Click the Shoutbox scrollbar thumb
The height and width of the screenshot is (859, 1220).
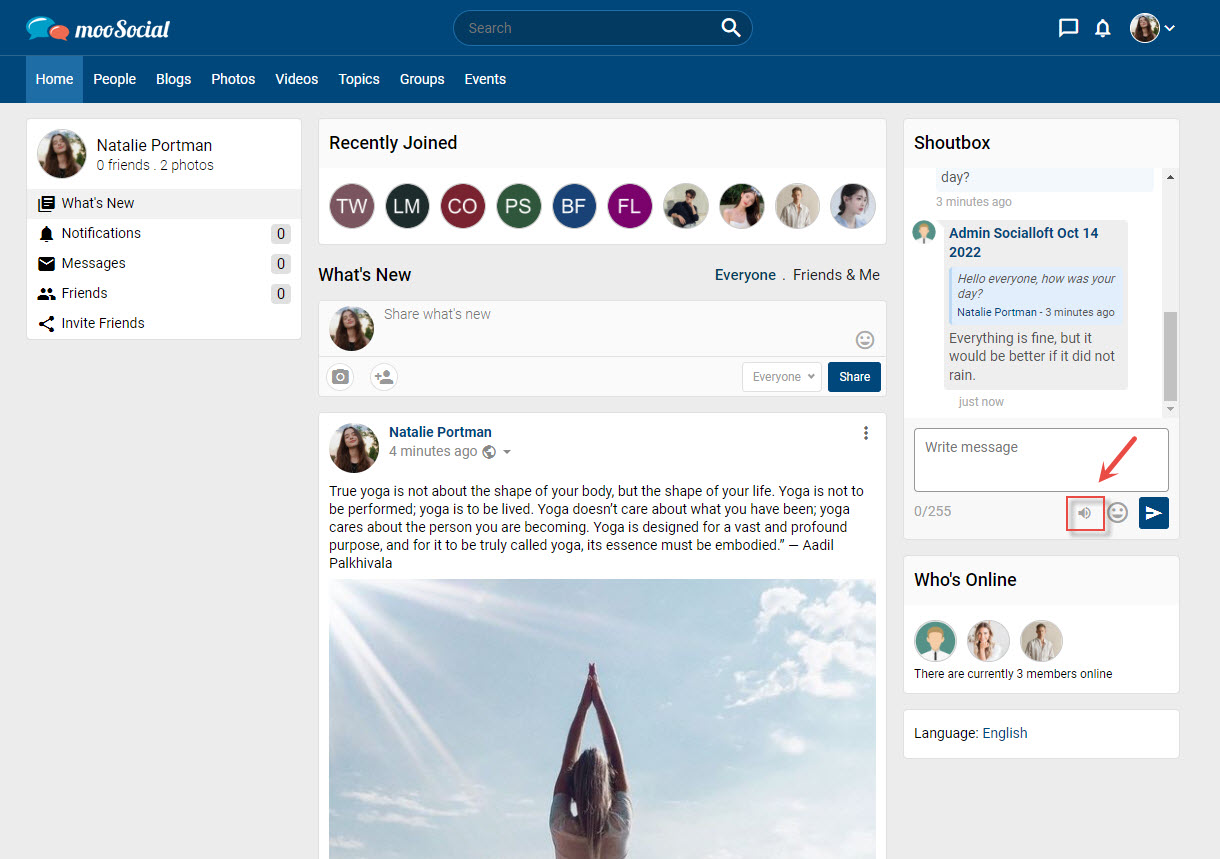(1170, 356)
